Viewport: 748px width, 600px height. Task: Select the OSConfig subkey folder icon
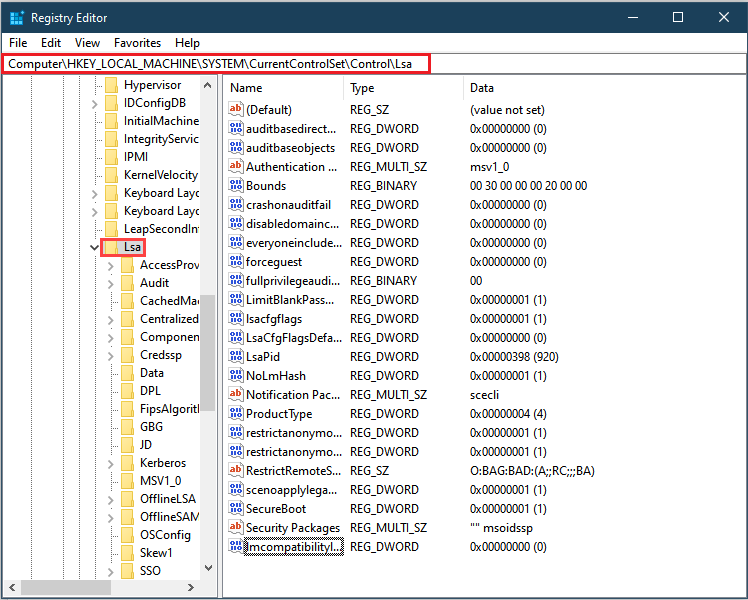pos(127,535)
